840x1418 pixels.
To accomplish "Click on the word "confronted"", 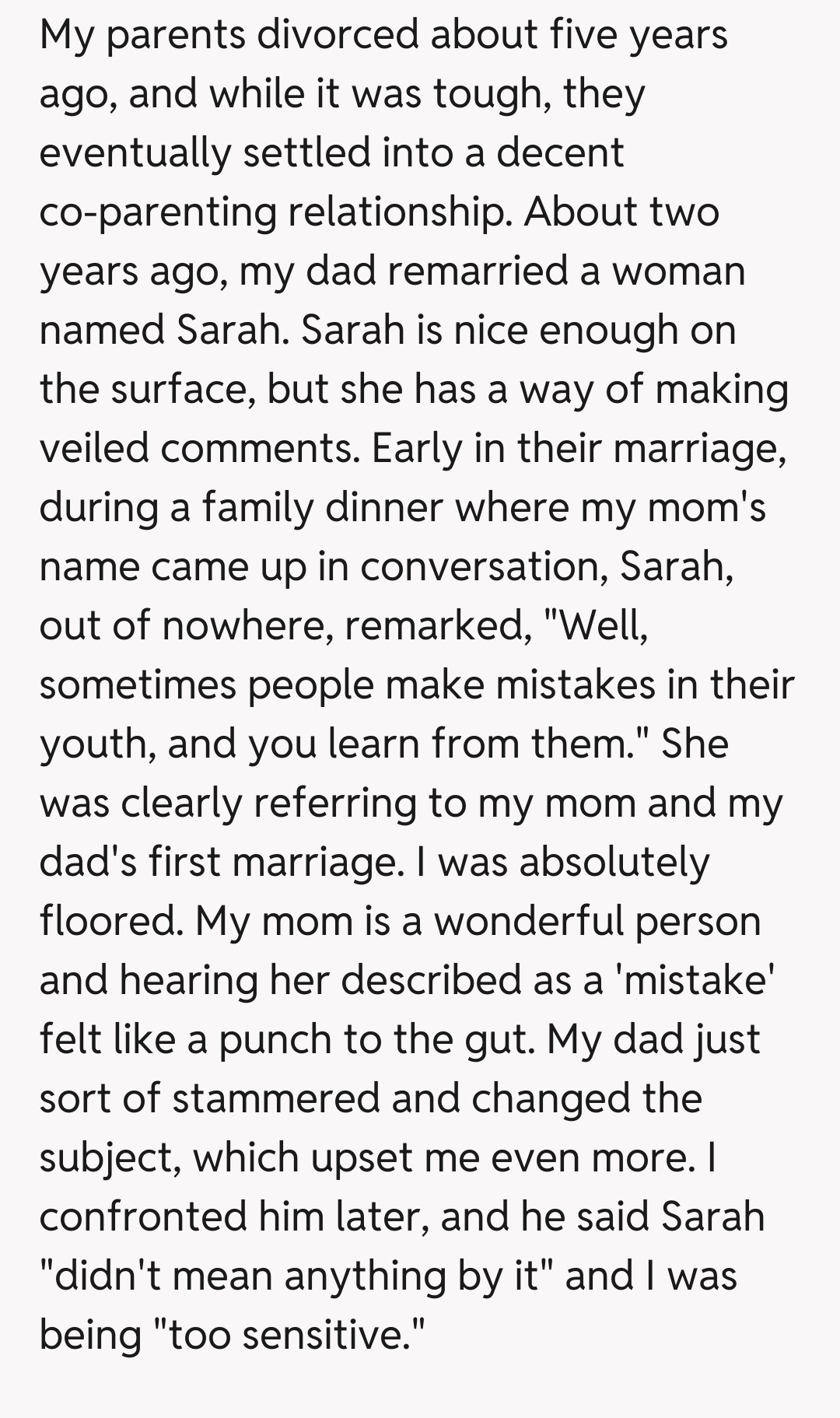I will click(x=144, y=1217).
